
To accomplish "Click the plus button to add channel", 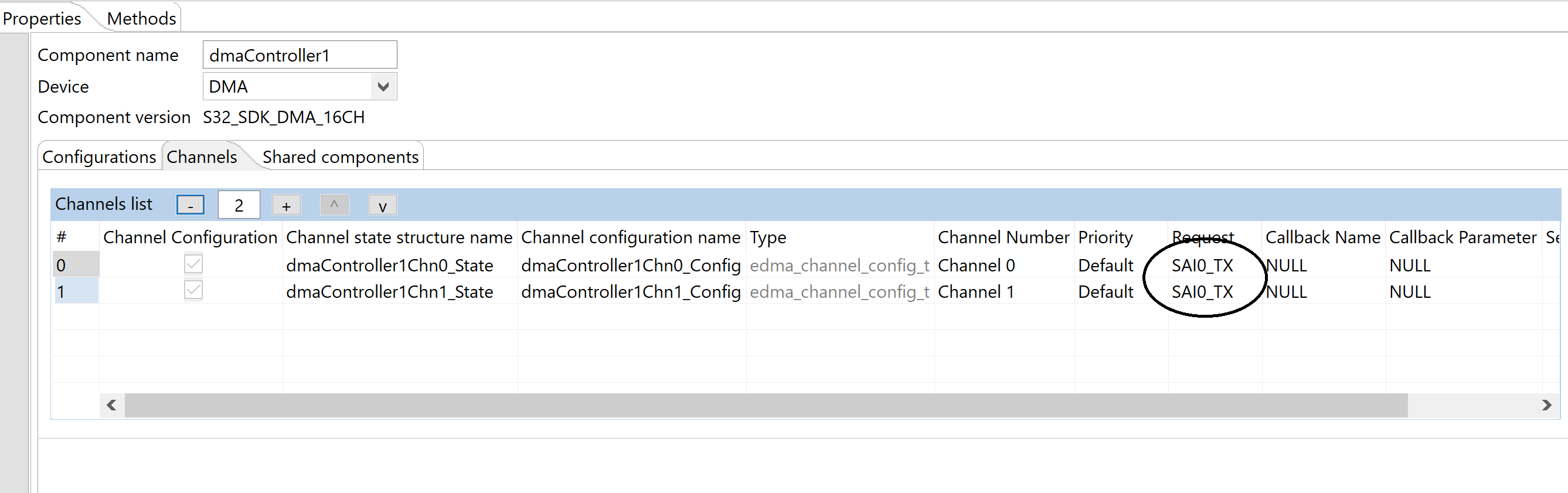I will click(x=286, y=205).
